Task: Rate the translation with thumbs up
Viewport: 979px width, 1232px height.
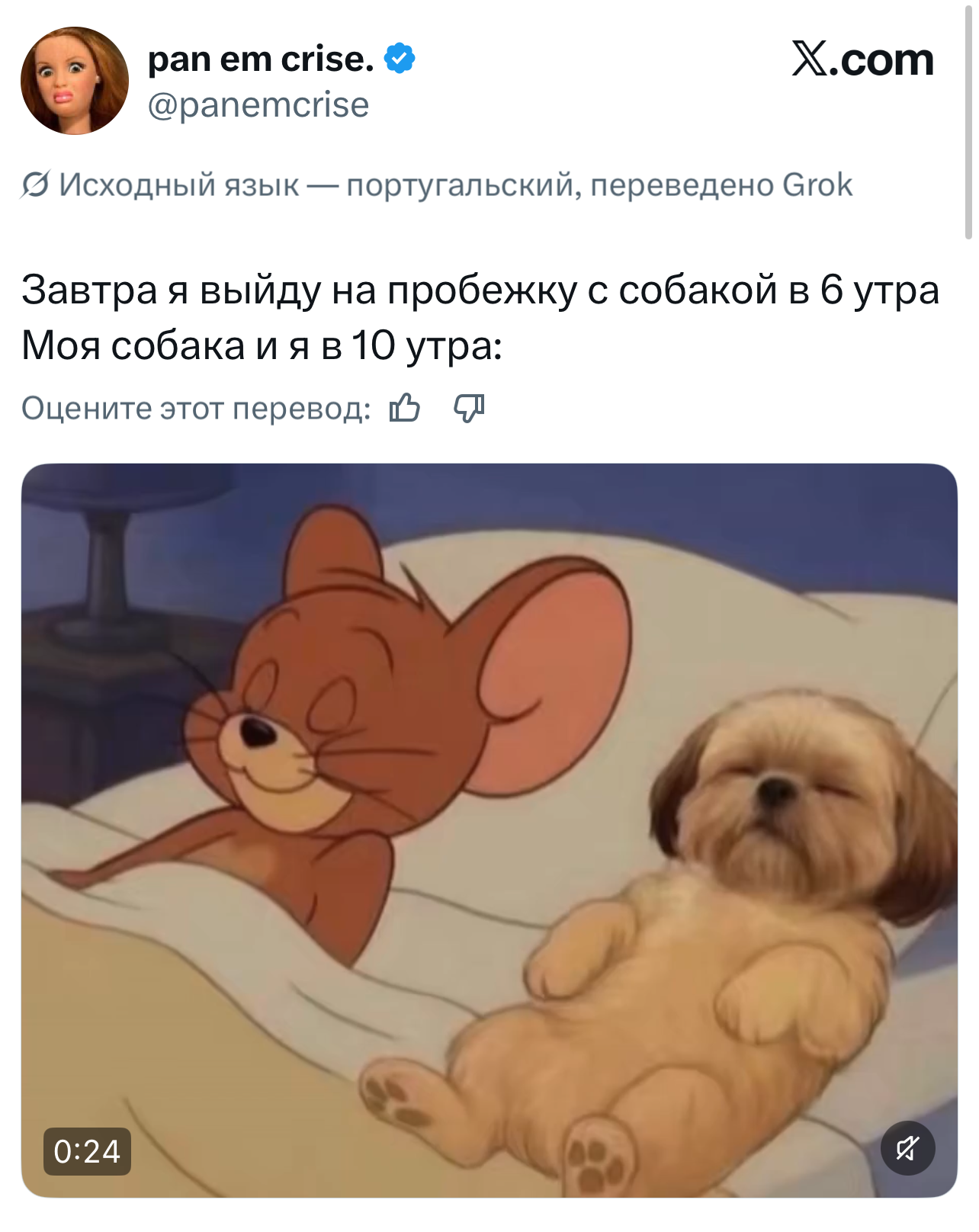Action: tap(405, 408)
